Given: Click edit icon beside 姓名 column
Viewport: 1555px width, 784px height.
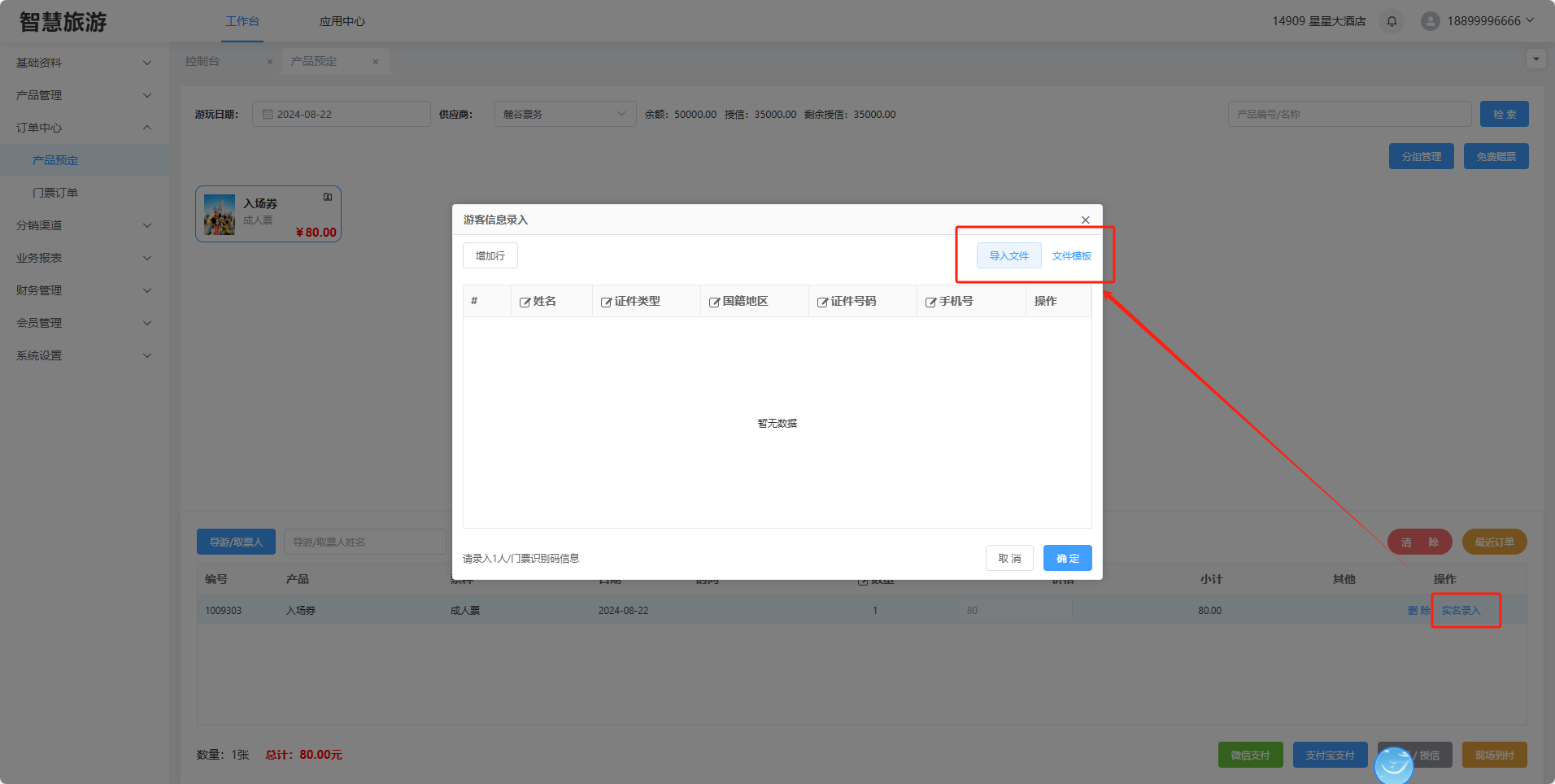Looking at the screenshot, I should coord(525,302).
